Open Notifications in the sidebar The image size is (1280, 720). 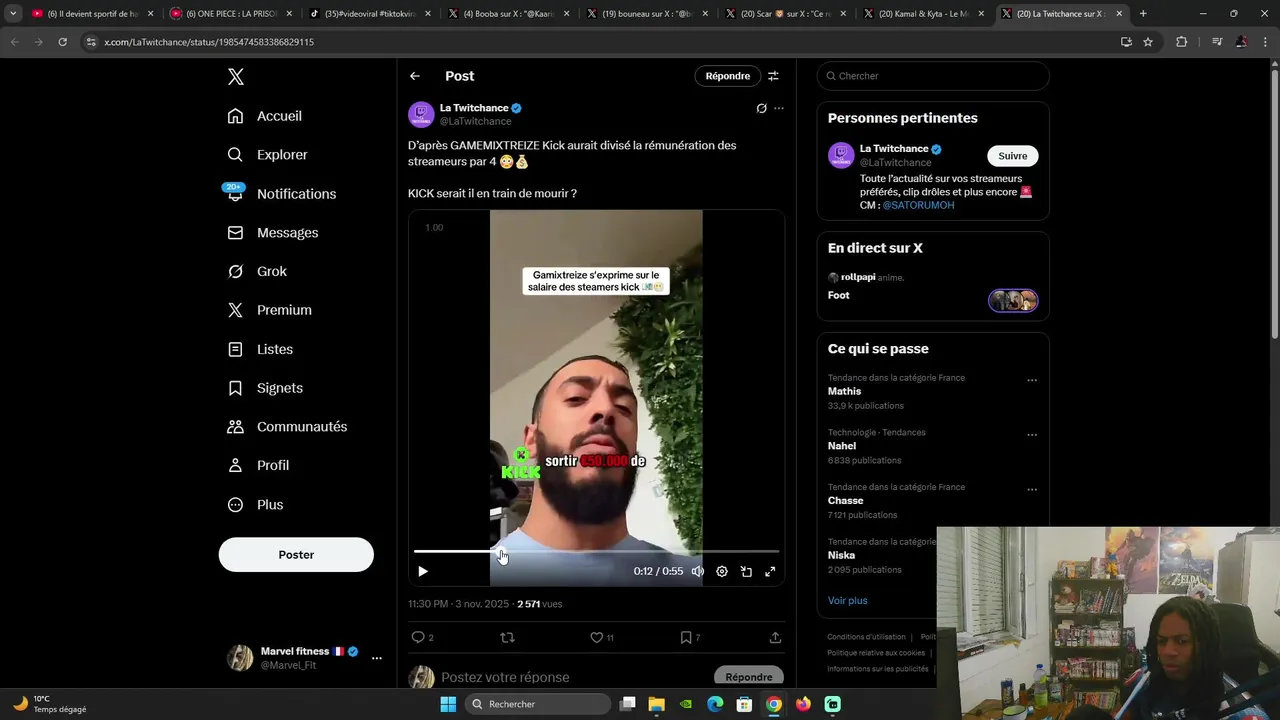coord(281,194)
